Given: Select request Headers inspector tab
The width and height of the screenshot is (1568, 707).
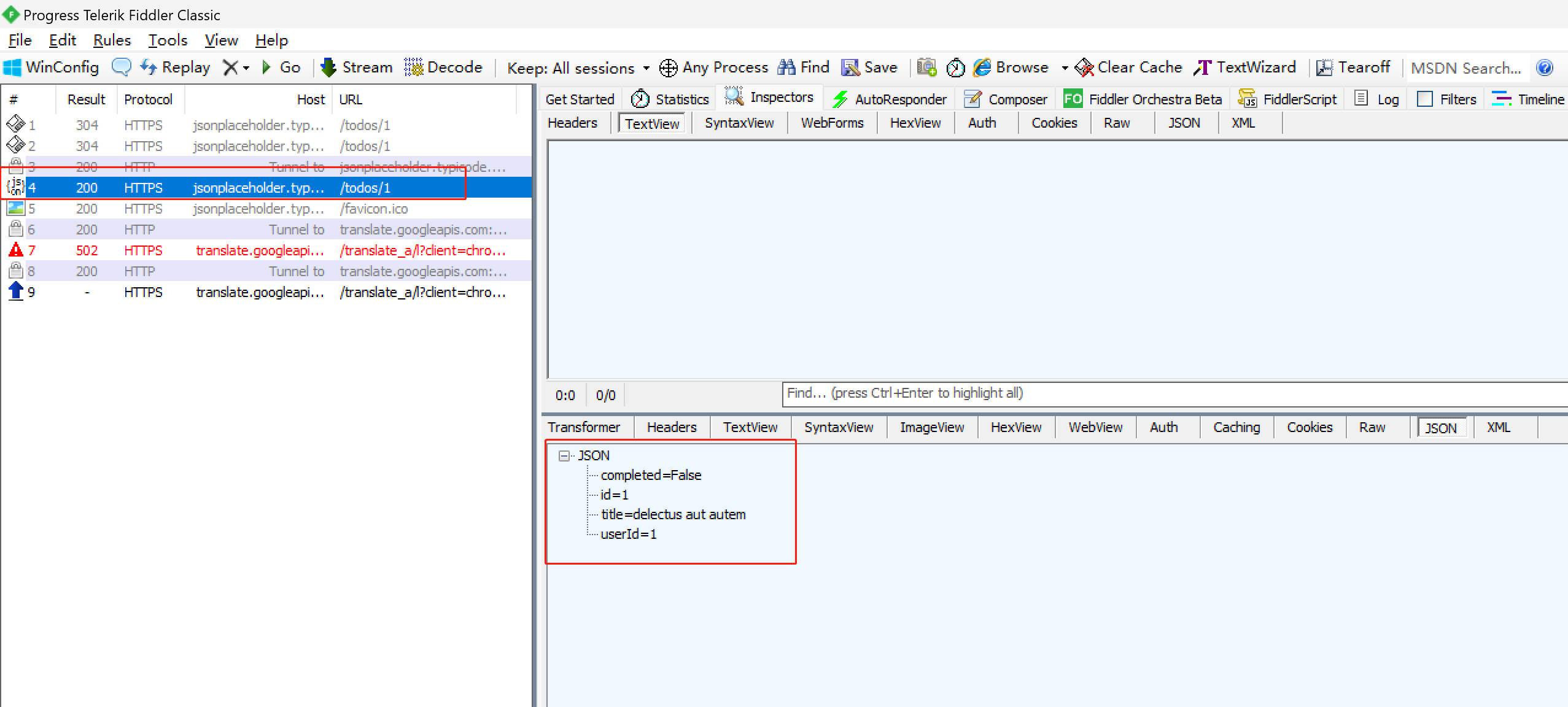Looking at the screenshot, I should tap(572, 123).
